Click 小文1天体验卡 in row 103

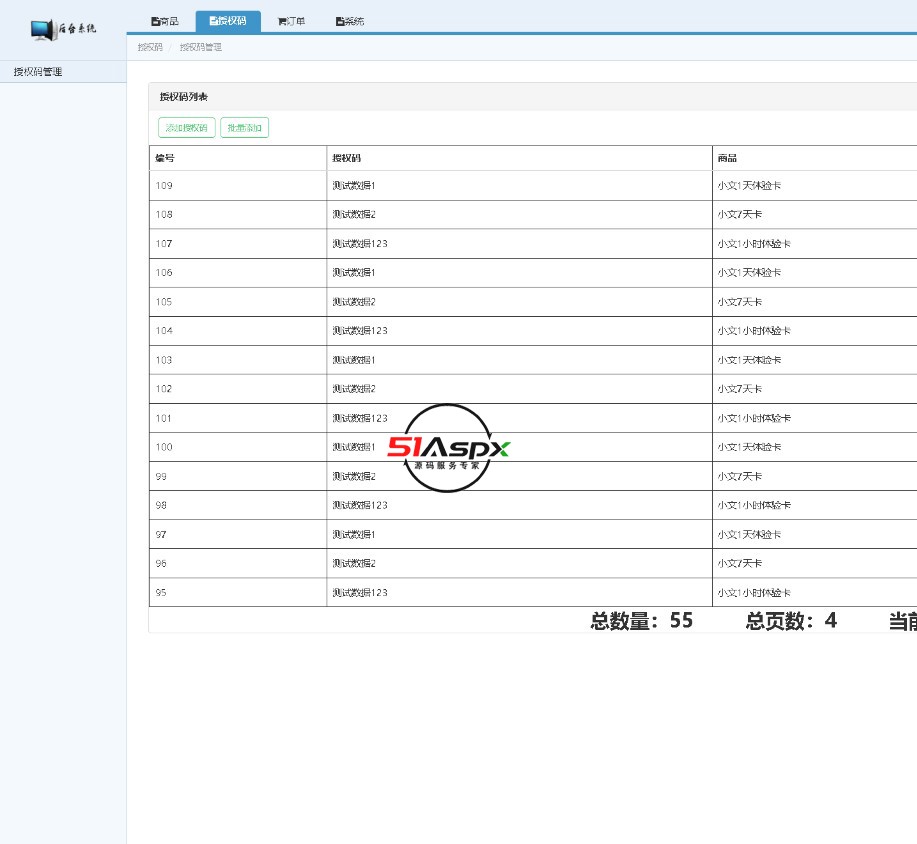click(749, 360)
